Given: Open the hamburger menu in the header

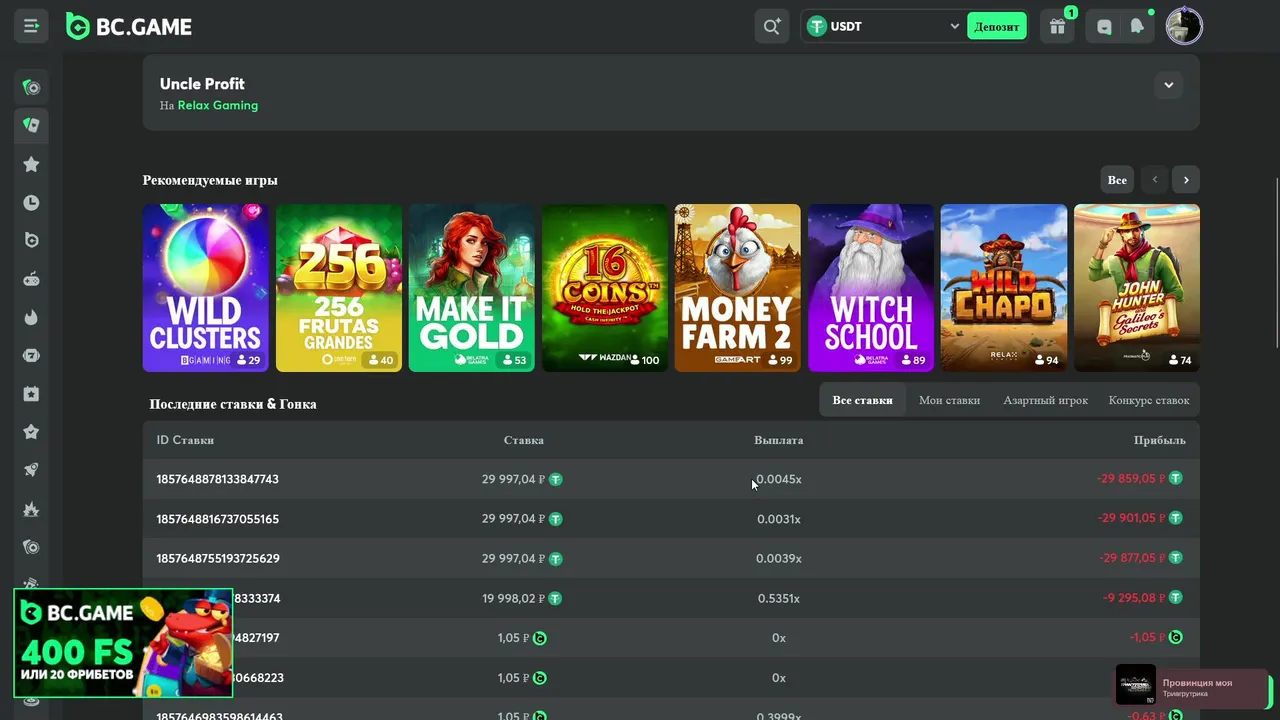Looking at the screenshot, I should point(31,26).
